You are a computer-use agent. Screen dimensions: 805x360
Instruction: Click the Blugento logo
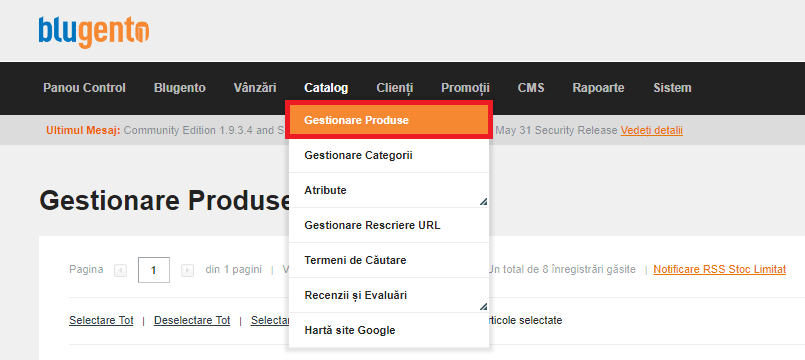(x=93, y=32)
